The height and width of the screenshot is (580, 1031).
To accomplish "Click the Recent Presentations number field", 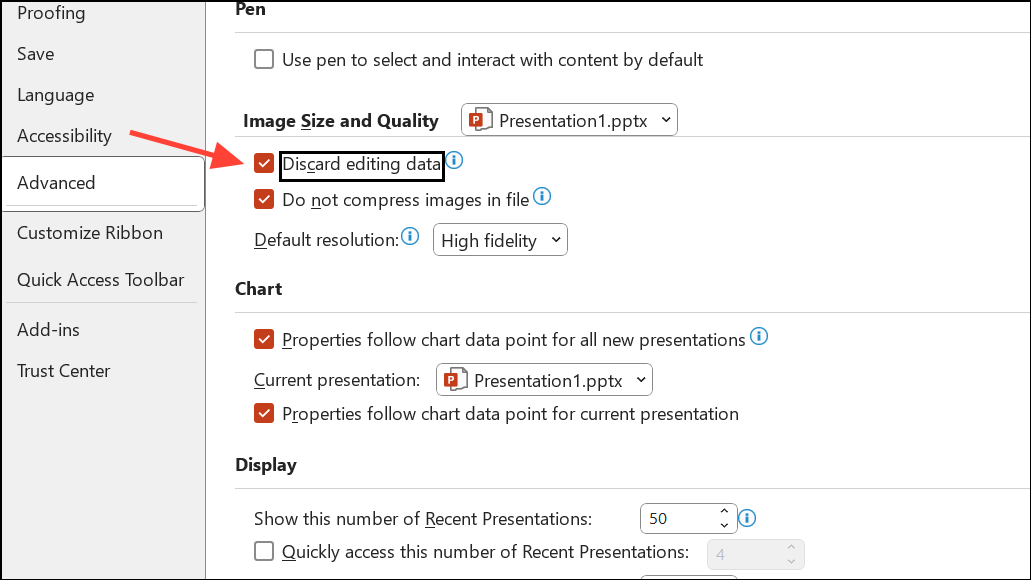I will click(x=677, y=519).
